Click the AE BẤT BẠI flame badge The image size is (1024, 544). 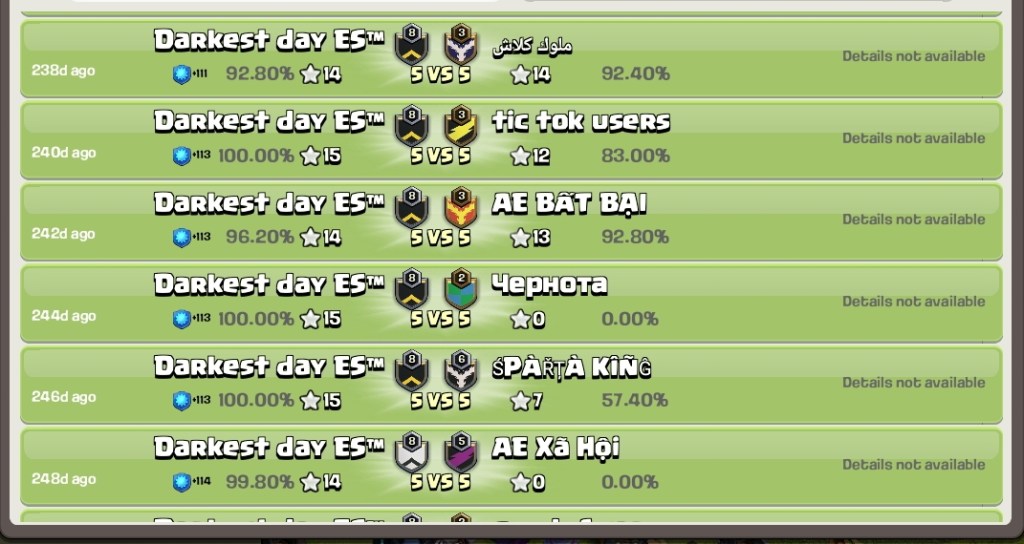click(x=461, y=207)
